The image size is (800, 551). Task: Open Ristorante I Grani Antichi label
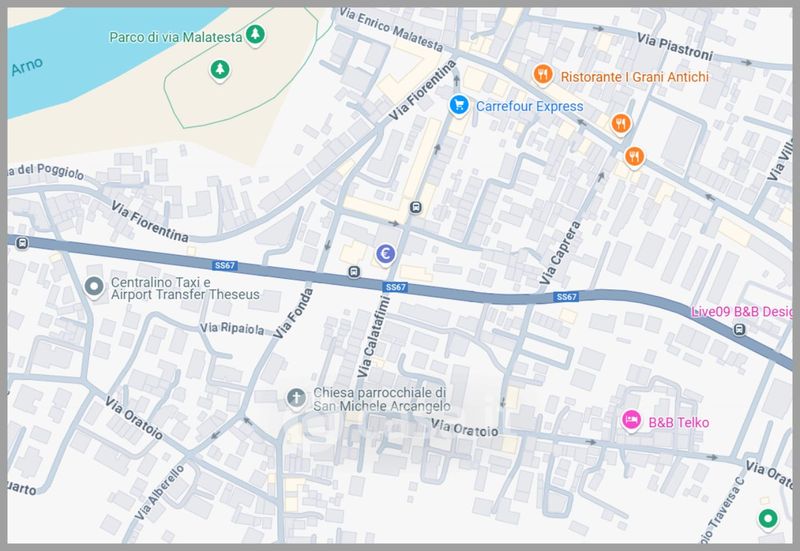coord(635,77)
